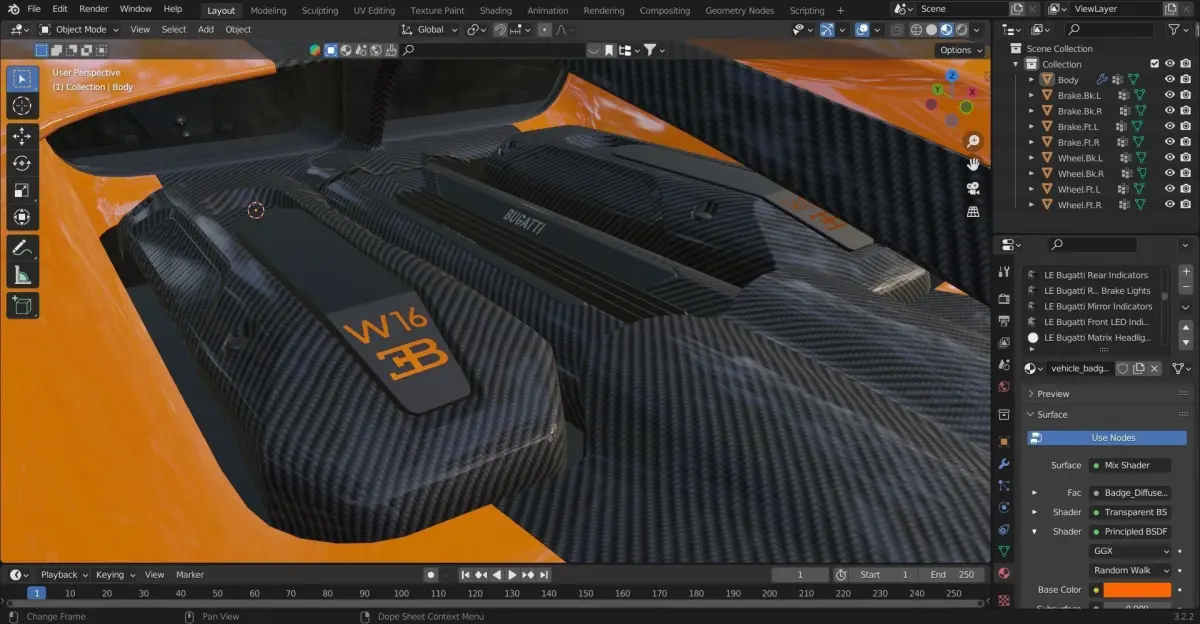Switch perspective/orthographic with grid icon
1200x624 pixels.
[972, 212]
